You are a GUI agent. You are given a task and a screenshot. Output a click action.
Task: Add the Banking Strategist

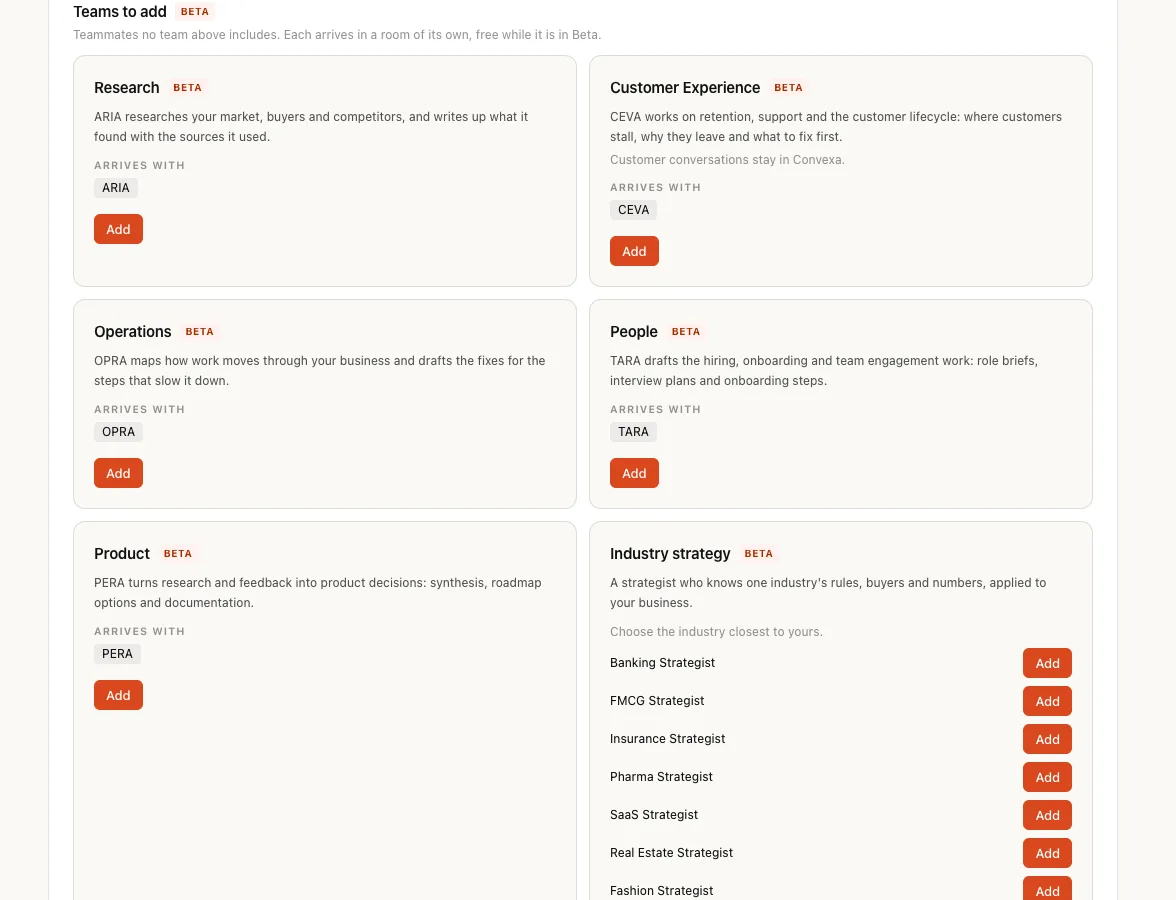click(x=1047, y=663)
